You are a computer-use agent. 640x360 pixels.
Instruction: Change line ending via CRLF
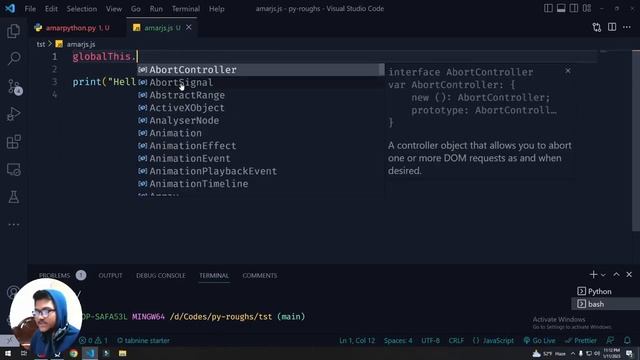(x=456, y=340)
